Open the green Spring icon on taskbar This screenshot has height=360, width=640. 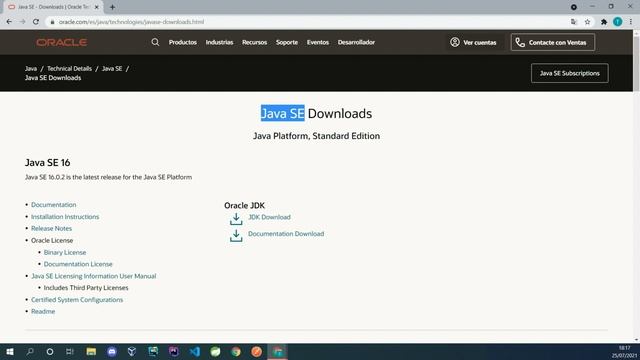pos(215,351)
